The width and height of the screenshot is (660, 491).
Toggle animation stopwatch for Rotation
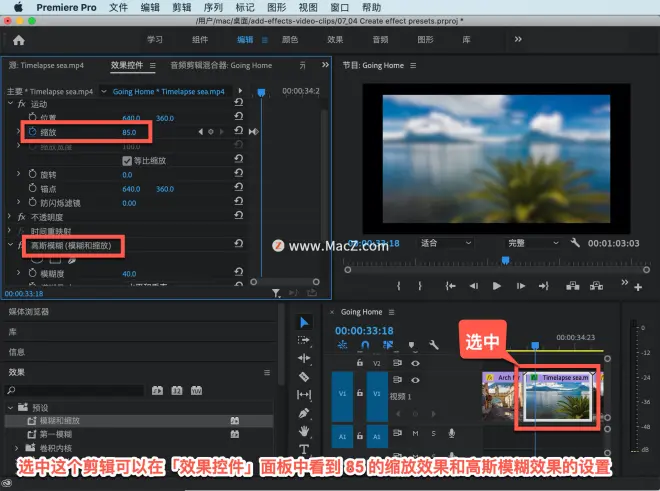click(32, 174)
